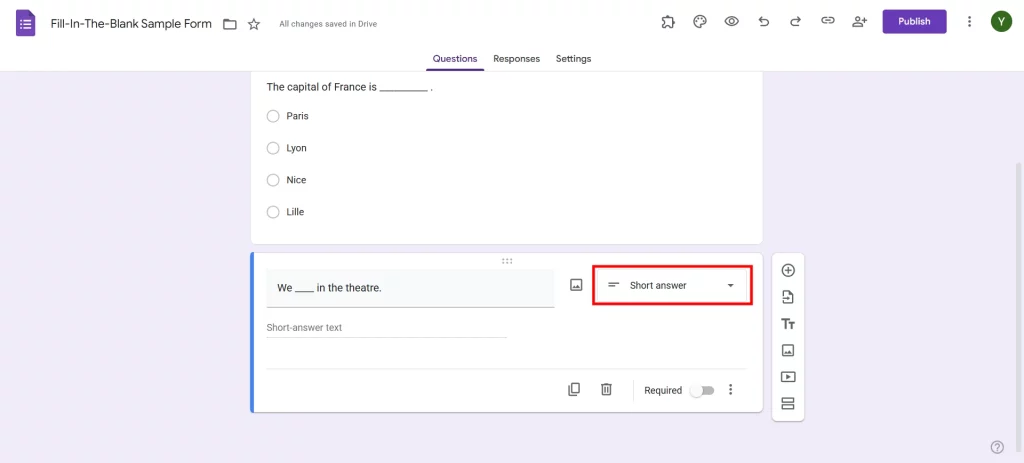
Task: Open the Settings tab
Action: [x=573, y=59]
